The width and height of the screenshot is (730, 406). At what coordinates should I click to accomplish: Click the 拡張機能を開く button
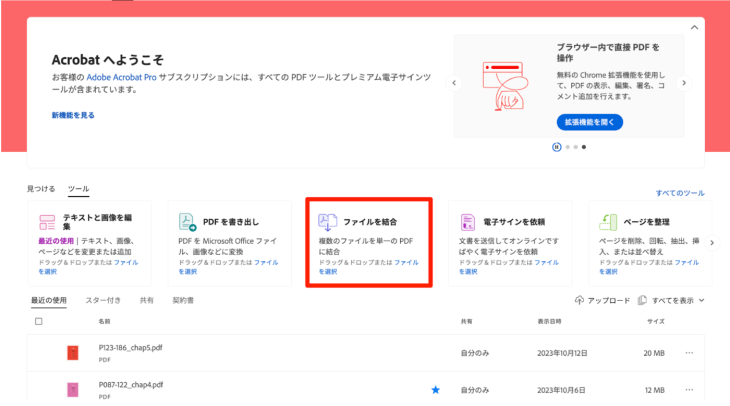pos(589,122)
